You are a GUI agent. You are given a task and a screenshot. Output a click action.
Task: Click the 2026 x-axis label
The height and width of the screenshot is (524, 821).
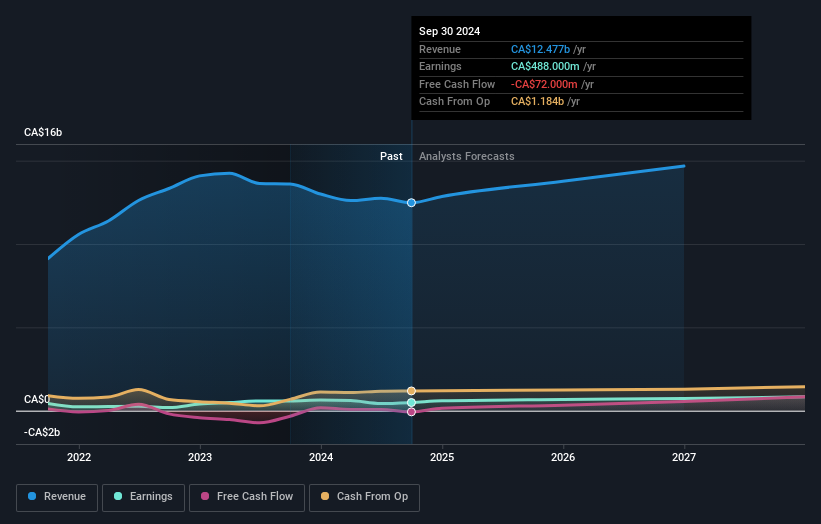coord(563,458)
